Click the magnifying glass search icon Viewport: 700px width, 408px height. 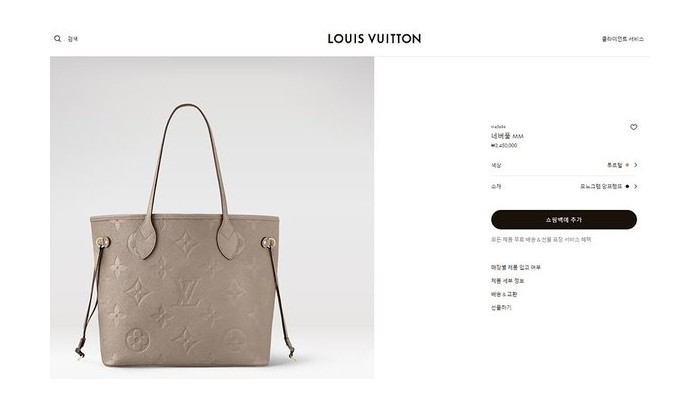point(58,39)
